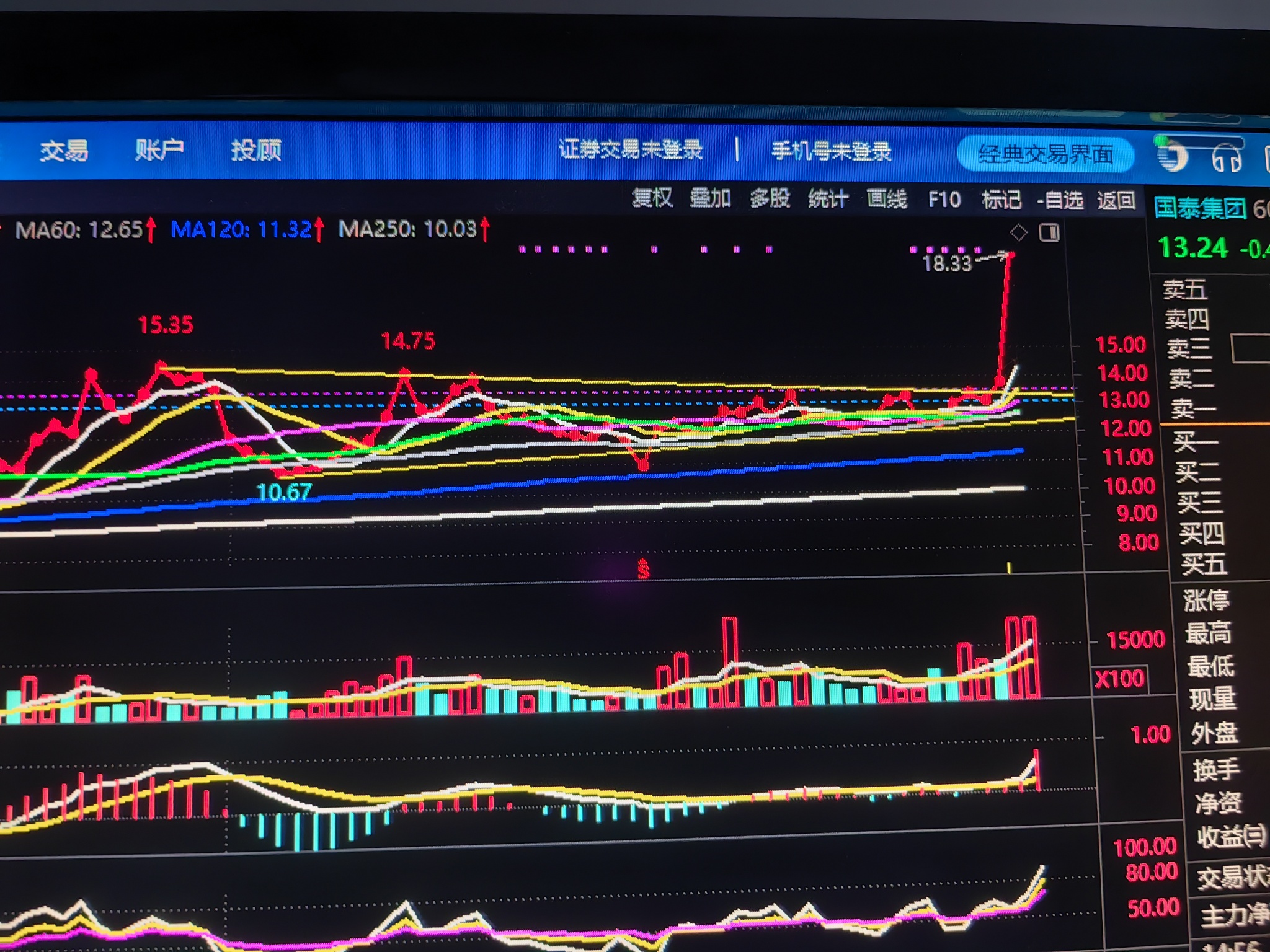Open the 画线 drawing tools

[x=887, y=200]
